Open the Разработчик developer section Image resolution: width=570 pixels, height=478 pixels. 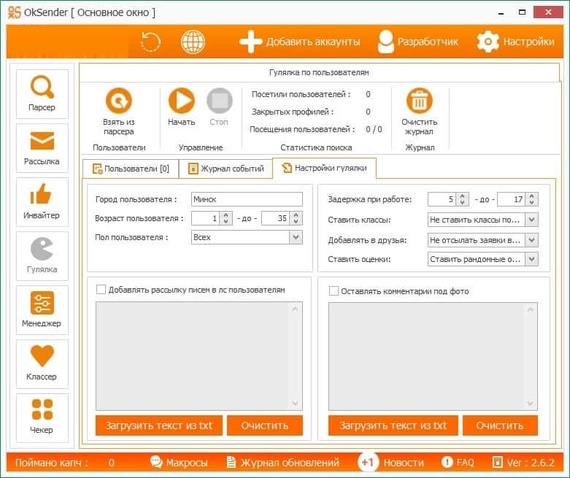(418, 42)
